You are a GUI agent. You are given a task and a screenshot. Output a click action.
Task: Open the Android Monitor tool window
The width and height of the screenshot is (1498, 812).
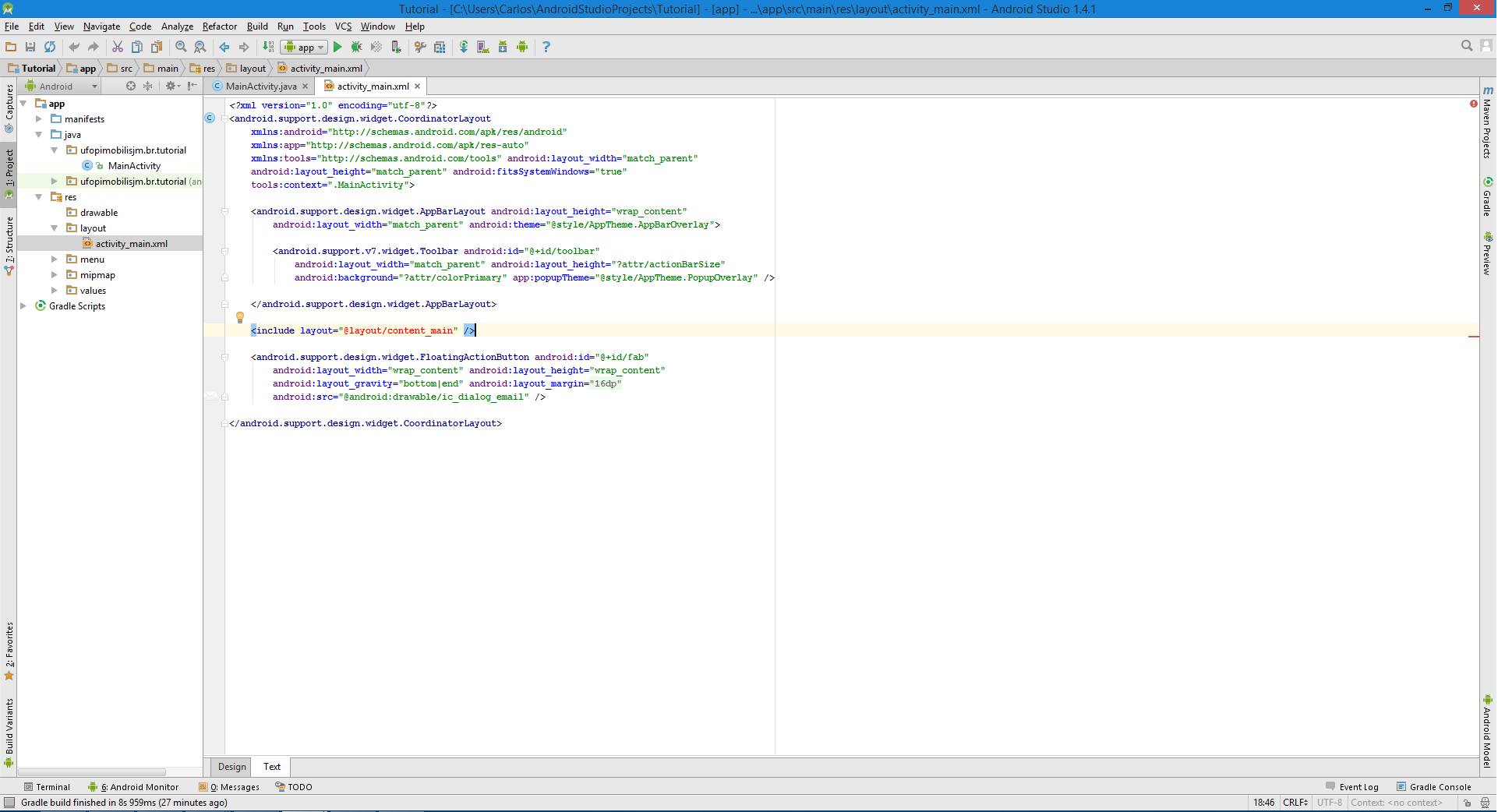pos(134,787)
